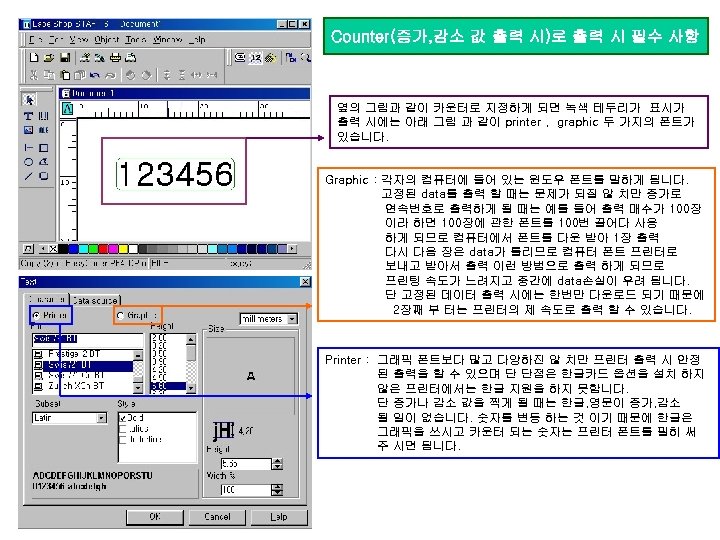Pick the green color swatch
This screenshot has width=720, height=540.
click(93, 249)
